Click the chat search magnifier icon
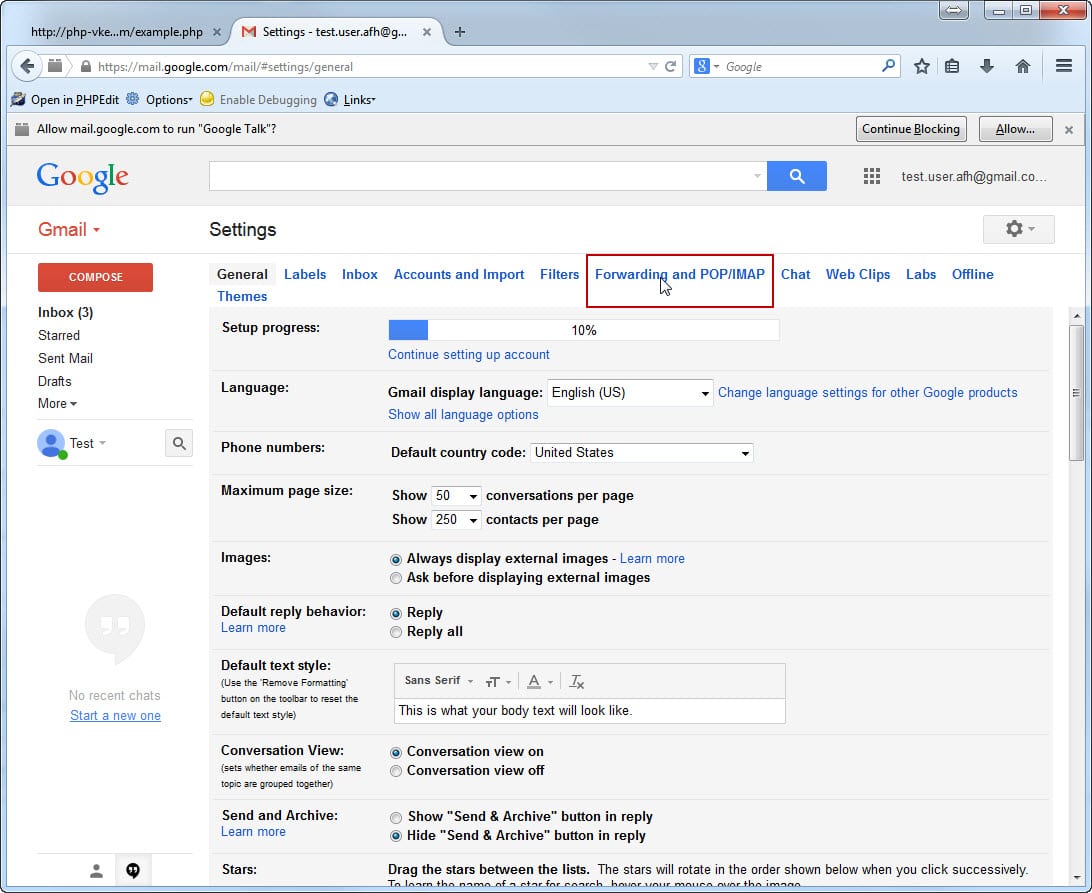The width and height of the screenshot is (1092, 893). point(178,443)
